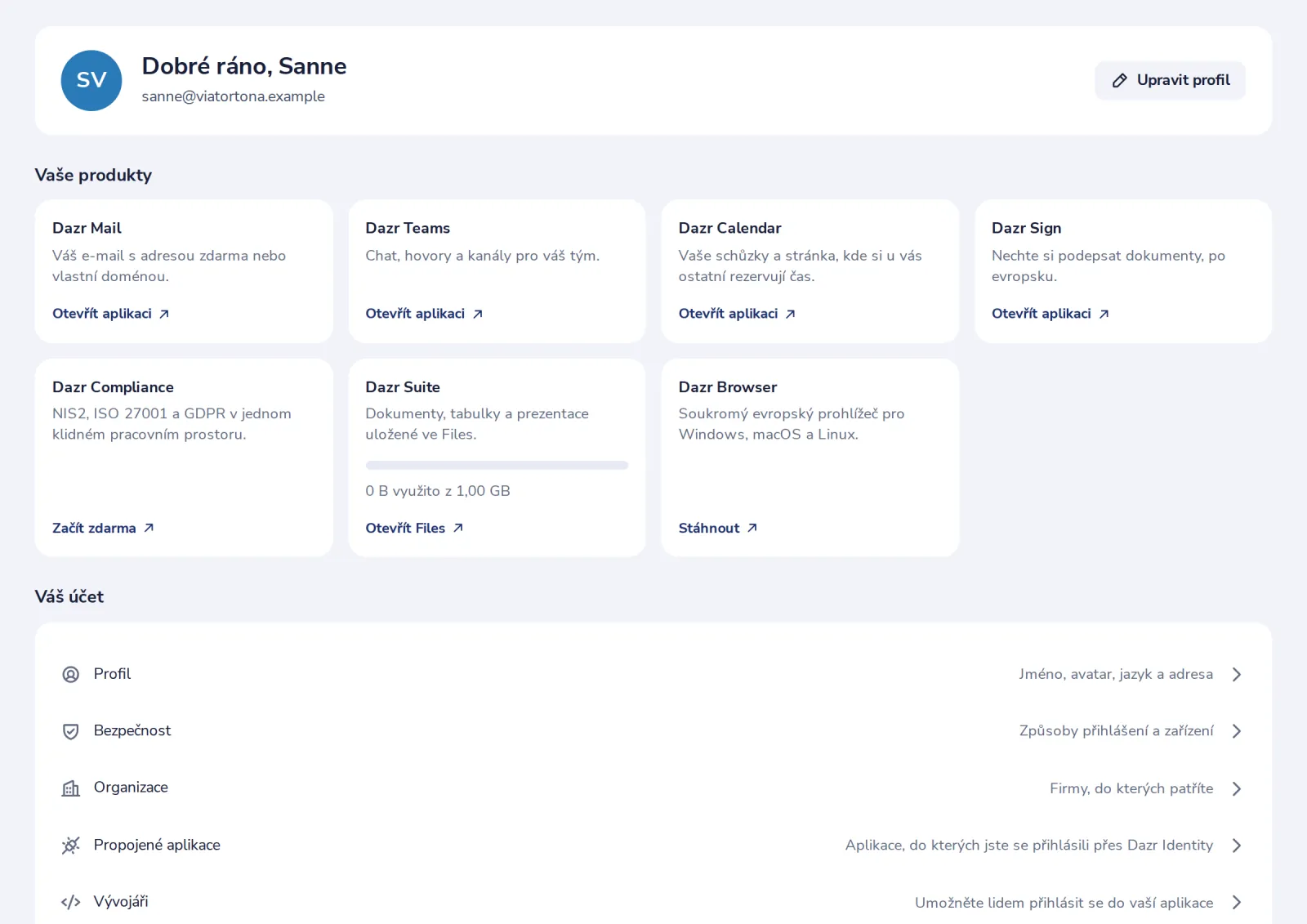Click 'Způsoby přihlášení a zařízení' description
The width and height of the screenshot is (1307, 924).
click(x=1116, y=731)
